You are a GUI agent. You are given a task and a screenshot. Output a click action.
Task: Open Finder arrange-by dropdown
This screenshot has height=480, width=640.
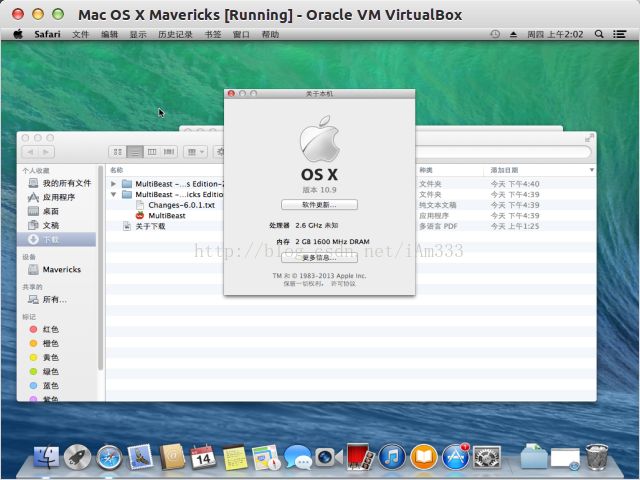point(196,152)
